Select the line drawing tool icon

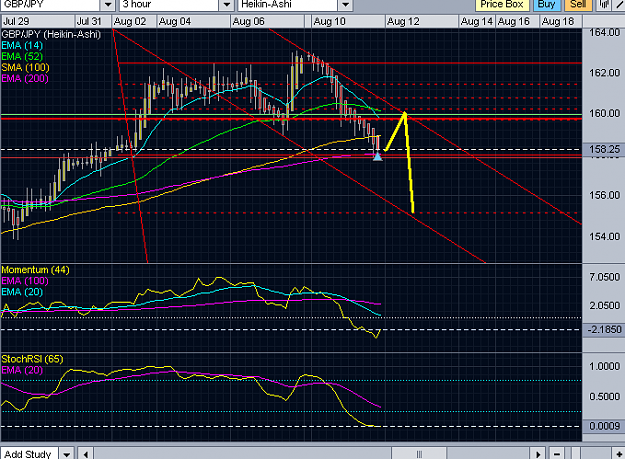[x=619, y=4]
